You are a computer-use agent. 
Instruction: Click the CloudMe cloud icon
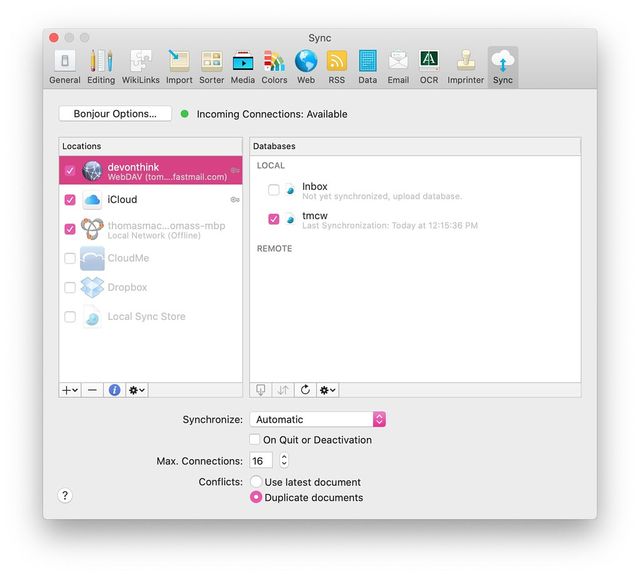92,258
